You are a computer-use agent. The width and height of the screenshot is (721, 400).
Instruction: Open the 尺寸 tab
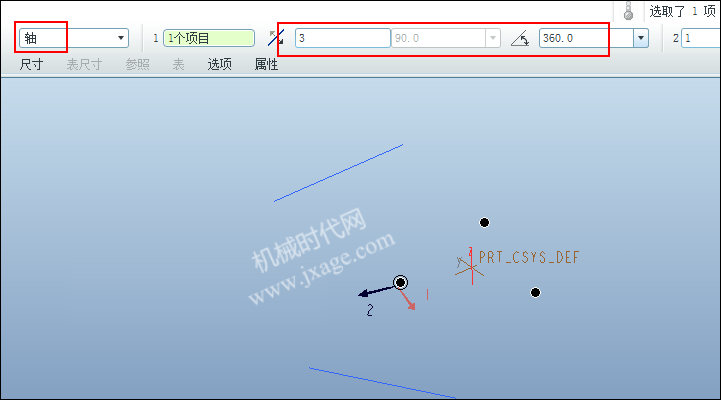31,64
